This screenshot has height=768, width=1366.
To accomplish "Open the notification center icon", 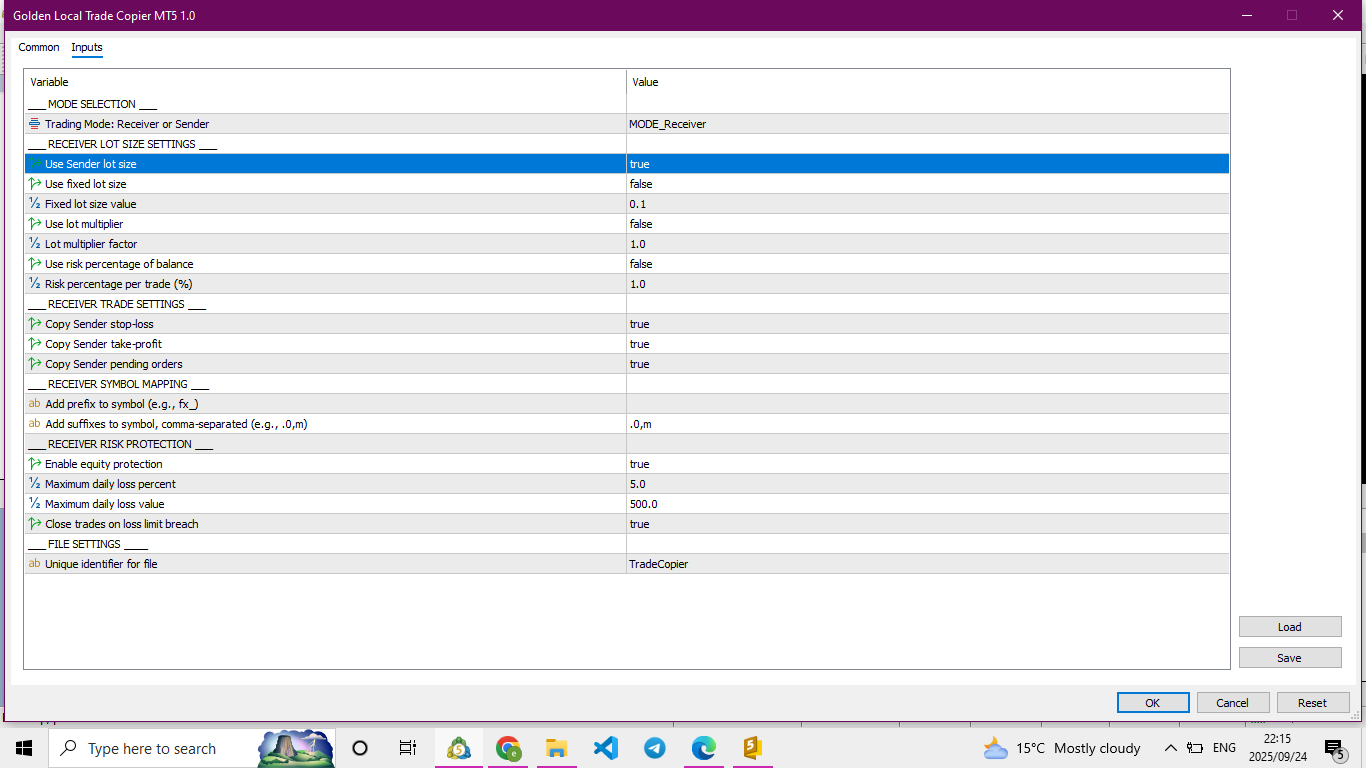I will click(x=1334, y=748).
